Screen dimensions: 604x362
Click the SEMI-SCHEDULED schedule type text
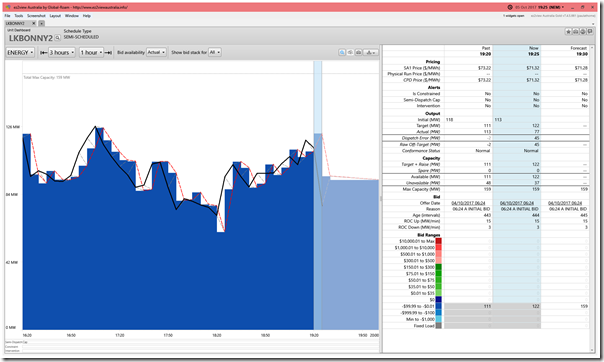81,37
